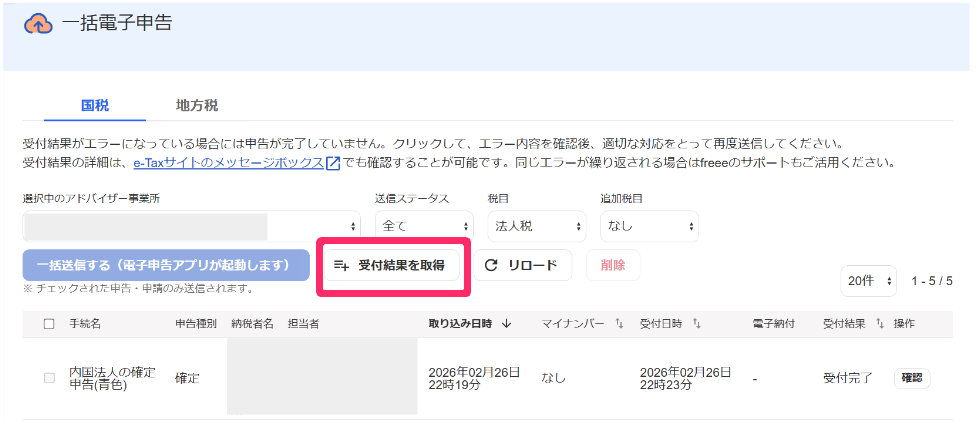Click the 受付完了 status text

848,378
